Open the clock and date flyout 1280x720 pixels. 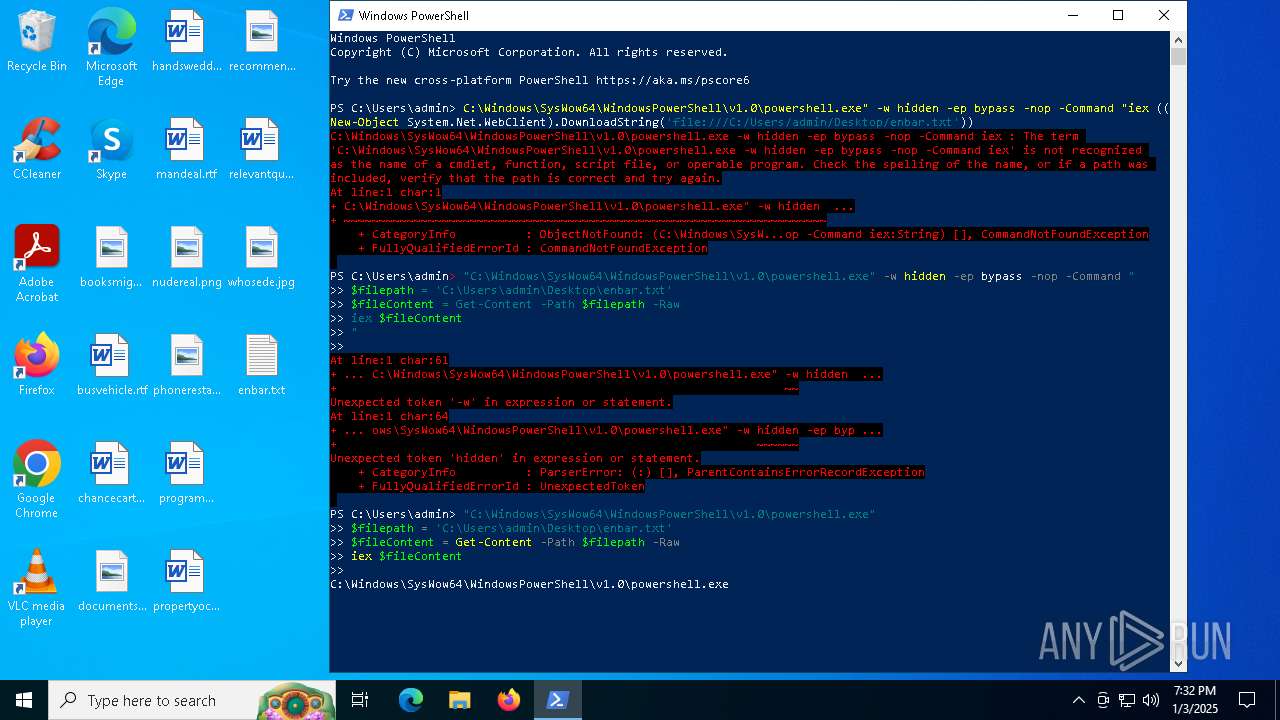(1194, 700)
